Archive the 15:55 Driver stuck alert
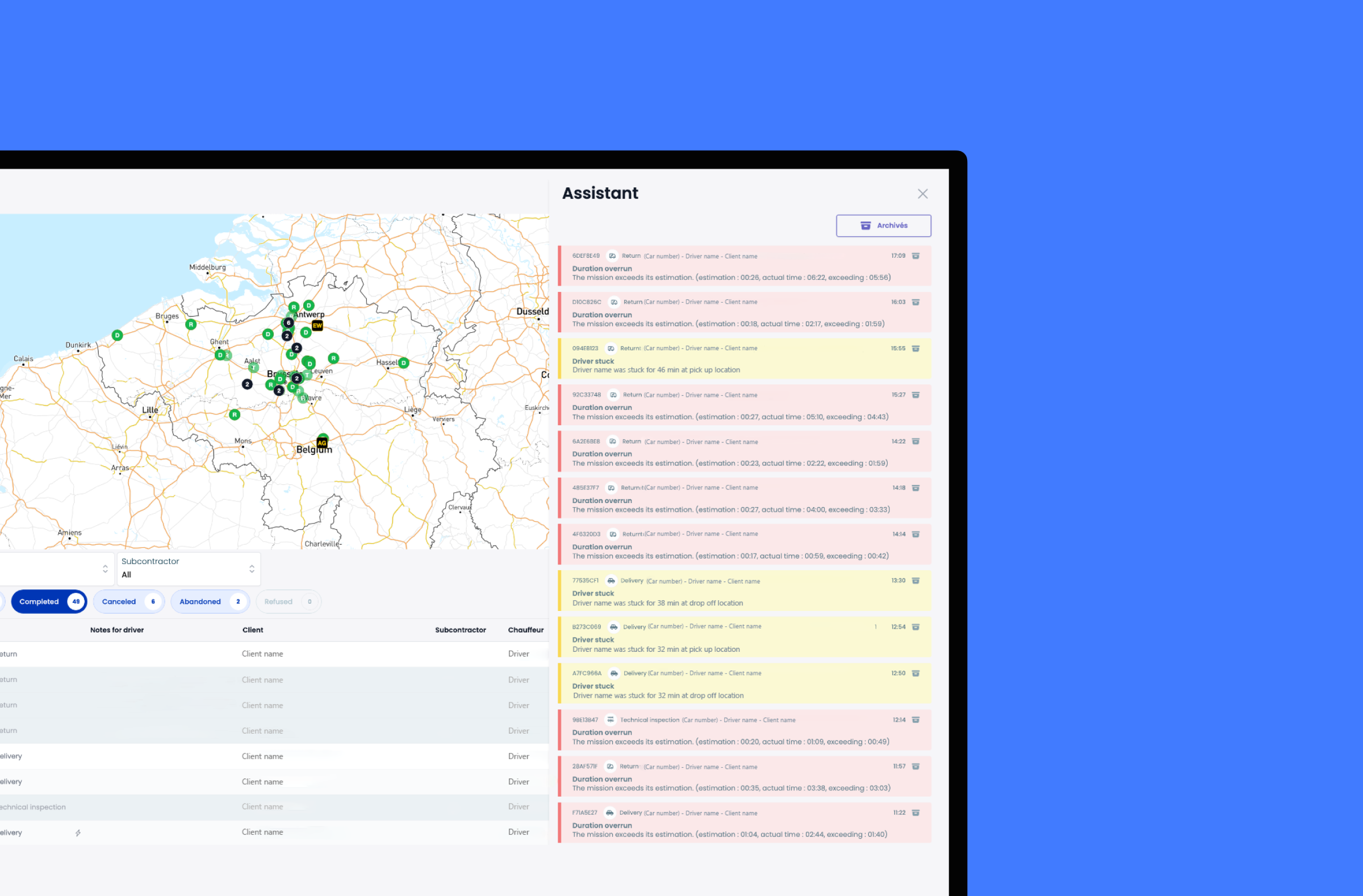This screenshot has height=896, width=1363. [915, 349]
